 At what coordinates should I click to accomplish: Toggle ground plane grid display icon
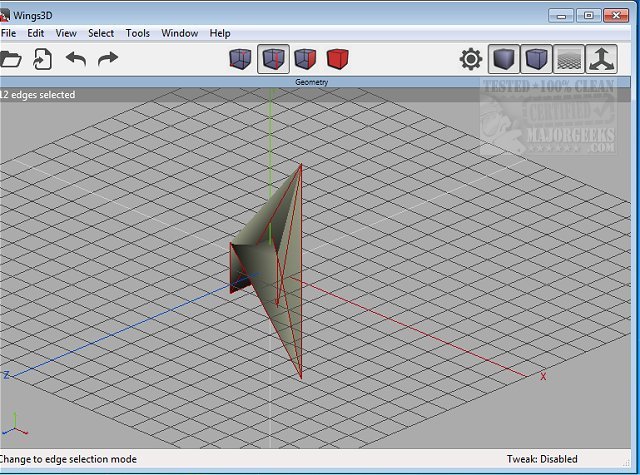(568, 59)
